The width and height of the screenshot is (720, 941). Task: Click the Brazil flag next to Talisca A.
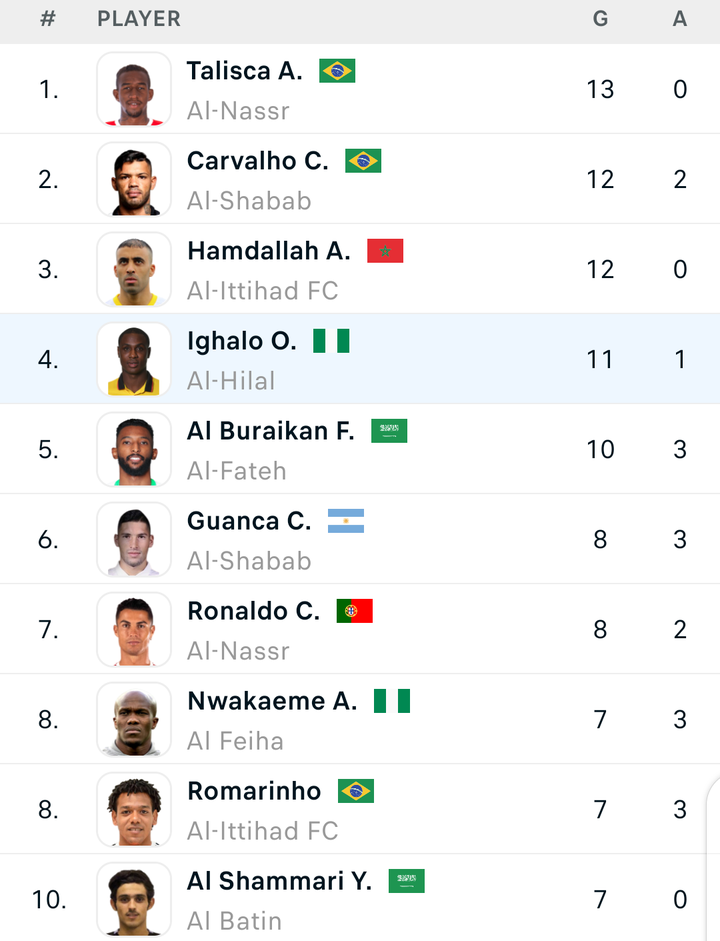pyautogui.click(x=337, y=71)
